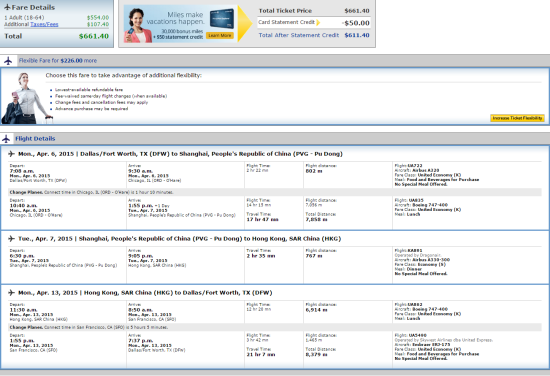Image resolution: width=550 pixels, height=376 pixels.
Task: Click the 7:37 p.m. Dallas arrival time
Action: coord(140,341)
